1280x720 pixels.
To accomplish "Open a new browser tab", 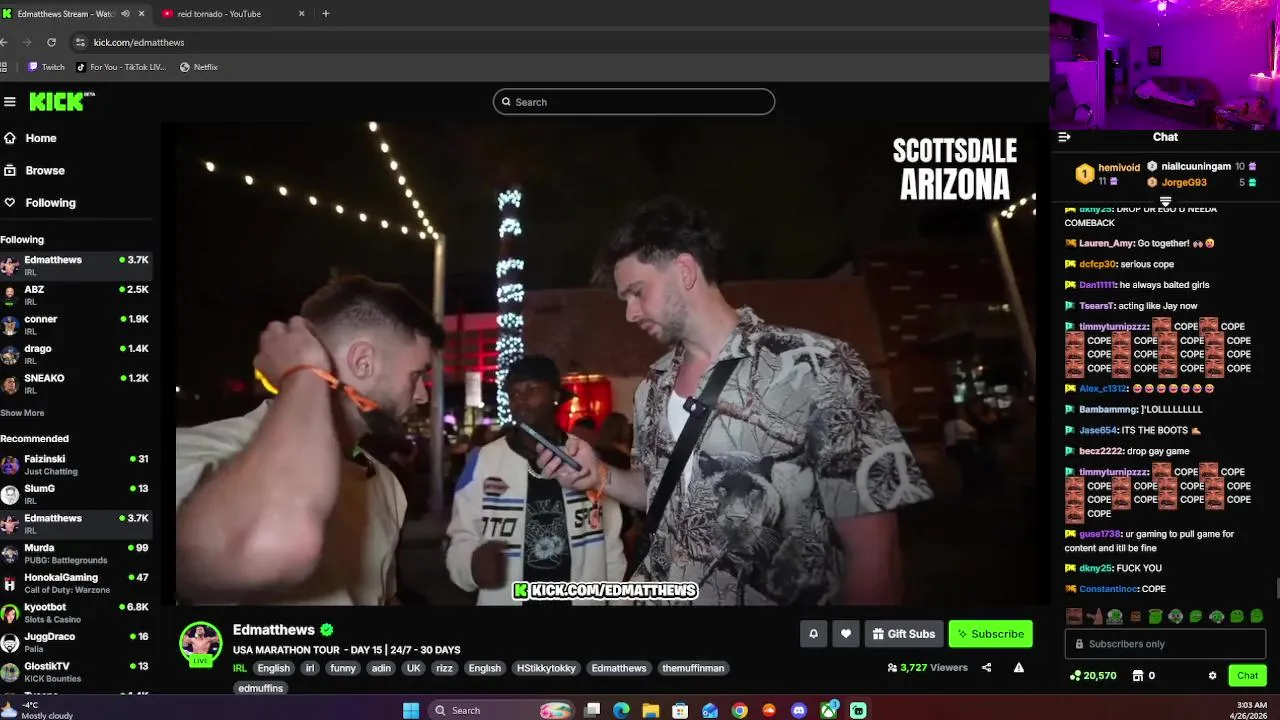I will (x=326, y=14).
